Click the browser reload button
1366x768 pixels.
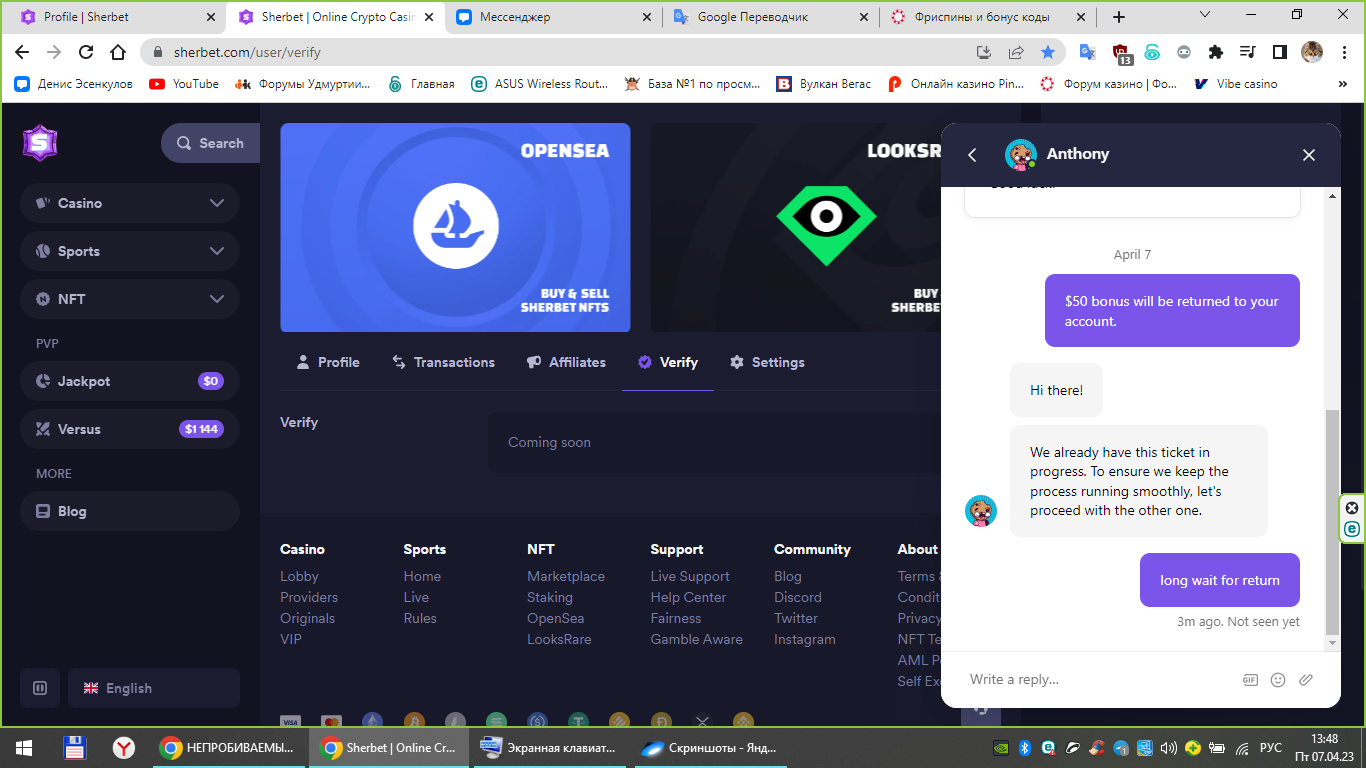click(x=86, y=52)
